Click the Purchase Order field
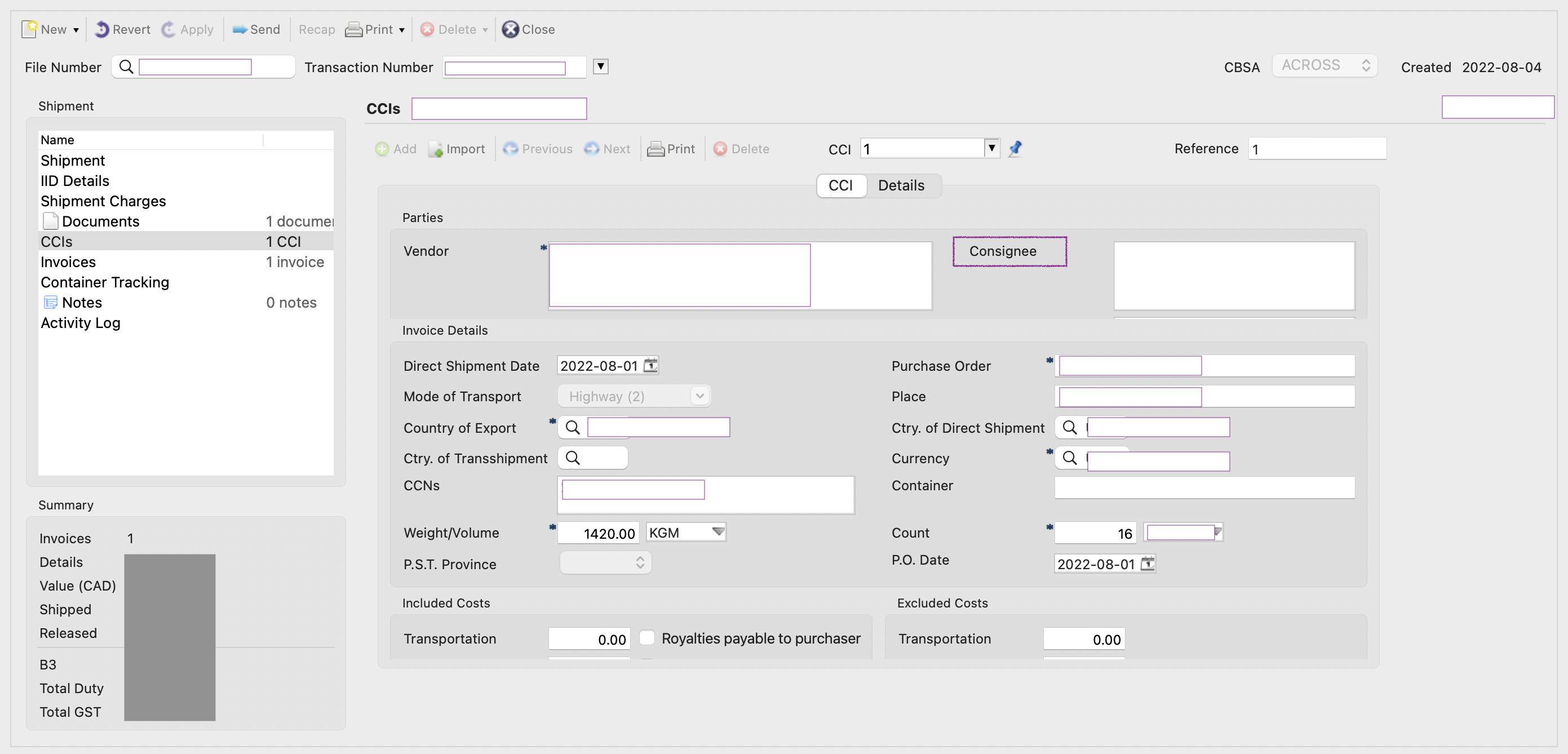Viewport: 1568px width, 754px height. tap(1204, 366)
